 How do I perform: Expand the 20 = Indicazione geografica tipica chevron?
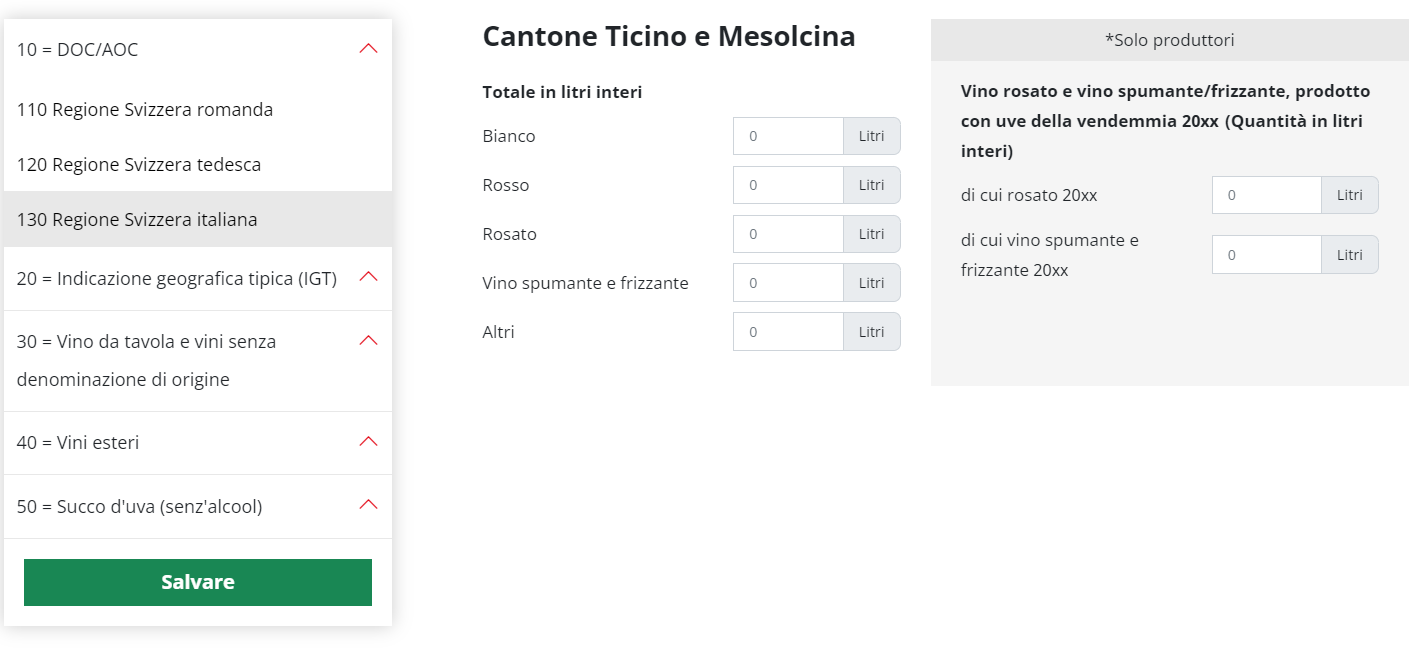click(368, 277)
